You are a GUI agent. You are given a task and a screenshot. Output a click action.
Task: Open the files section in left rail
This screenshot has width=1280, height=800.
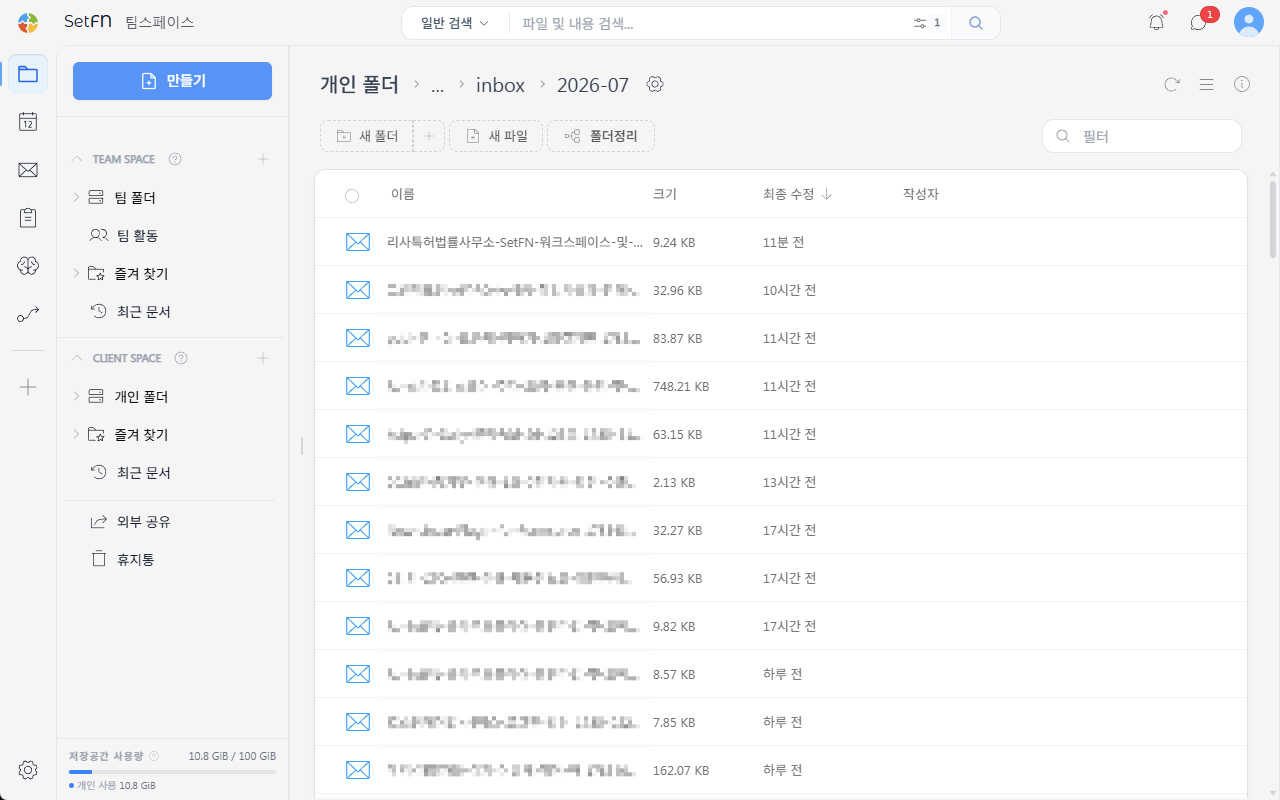click(x=28, y=74)
